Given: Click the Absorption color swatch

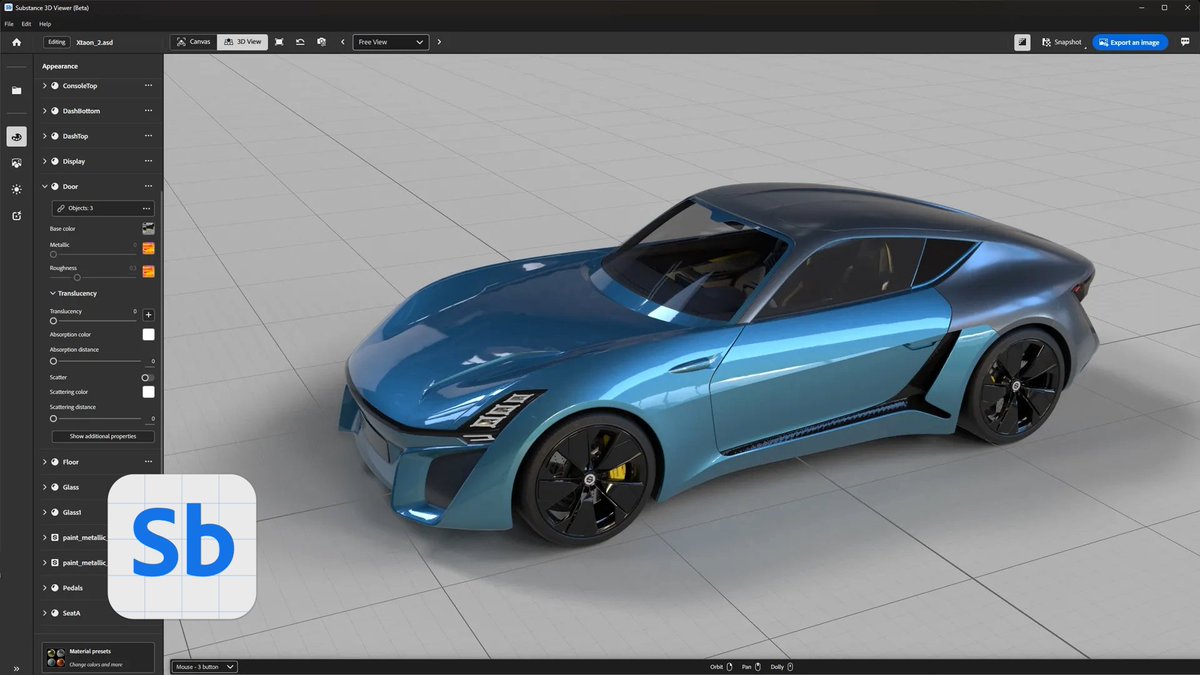Looking at the screenshot, I should 148,334.
